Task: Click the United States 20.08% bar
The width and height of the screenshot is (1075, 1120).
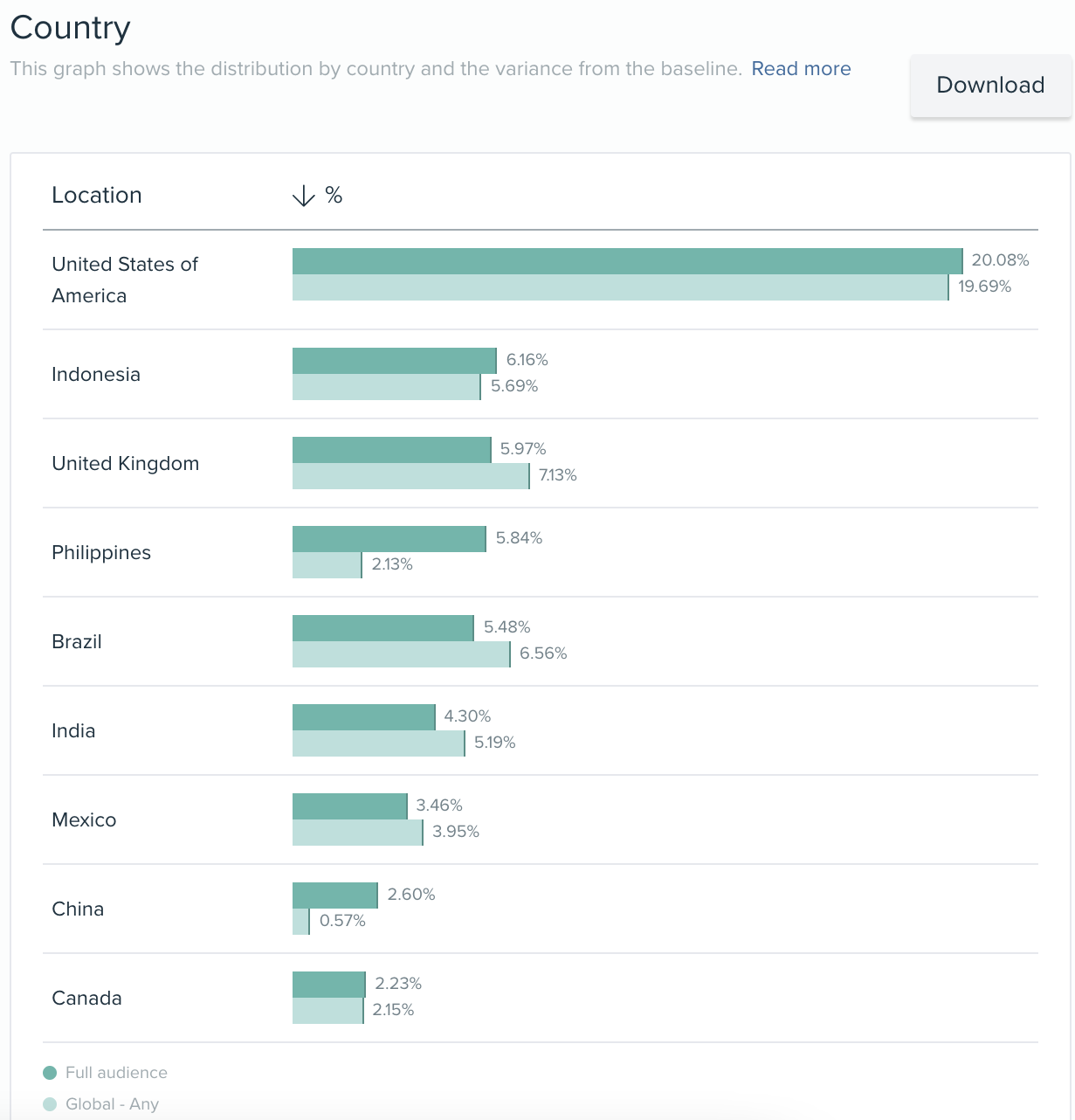Action: point(627,261)
